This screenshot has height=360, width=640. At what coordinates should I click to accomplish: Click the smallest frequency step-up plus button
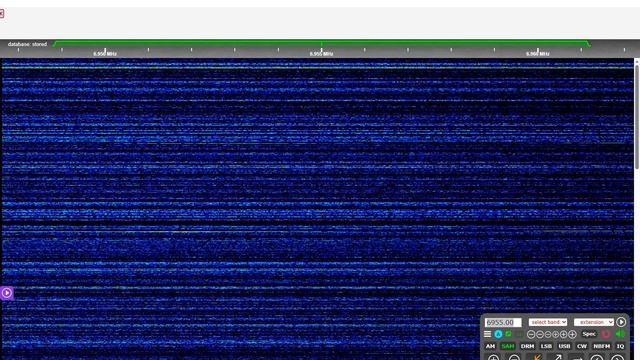556,334
